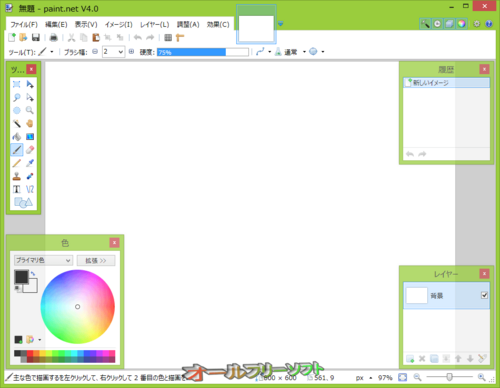Uncheck background layer visibility checkbox
Screen dimensions: 500x388
point(484,295)
